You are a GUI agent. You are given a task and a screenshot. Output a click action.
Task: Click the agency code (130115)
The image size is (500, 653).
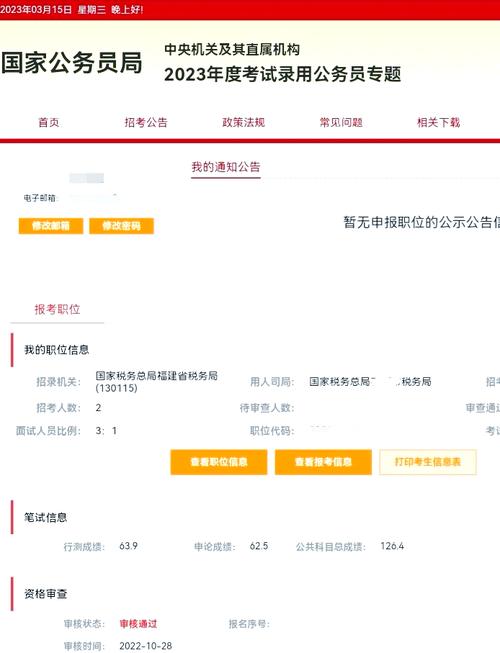click(x=116, y=388)
